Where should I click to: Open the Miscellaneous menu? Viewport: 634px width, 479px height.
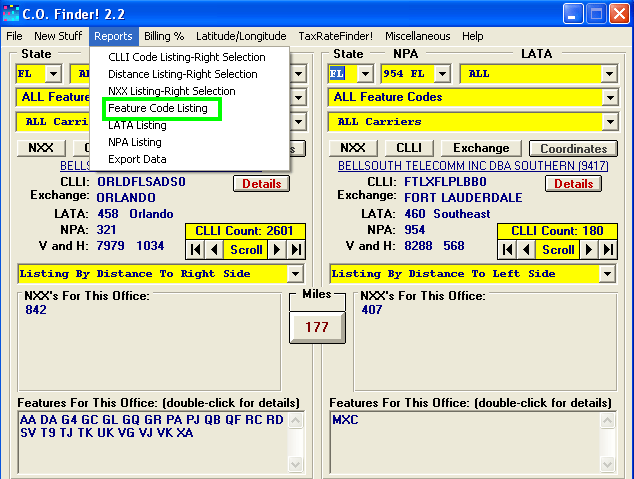417,36
